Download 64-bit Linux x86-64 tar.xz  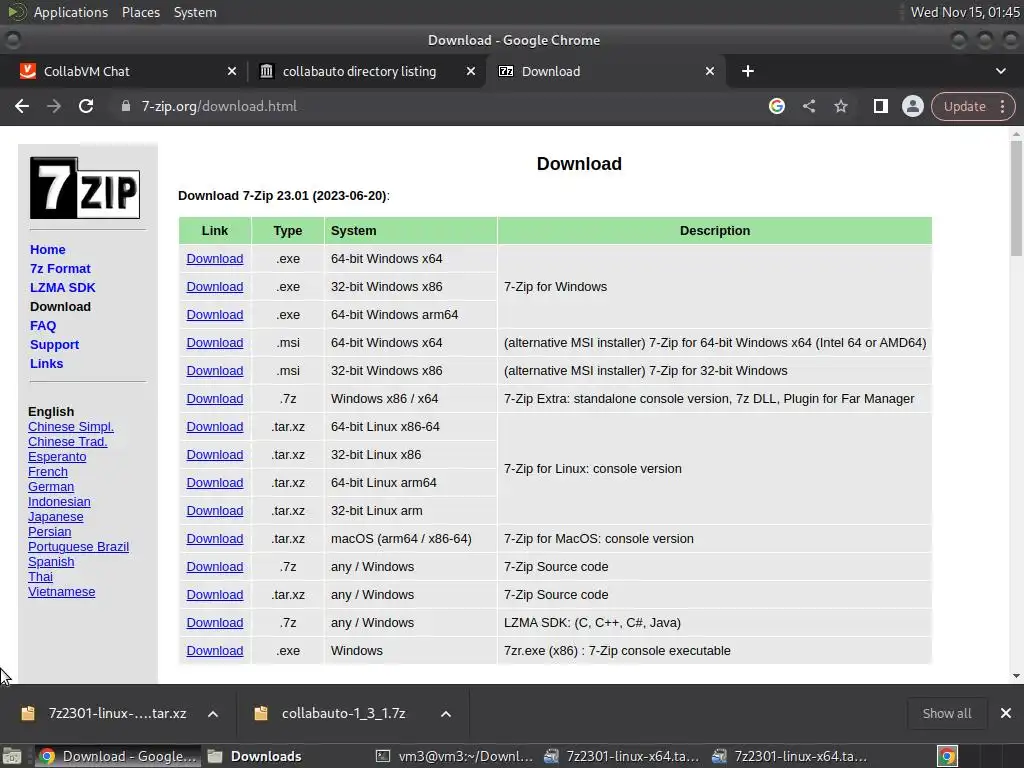point(215,426)
